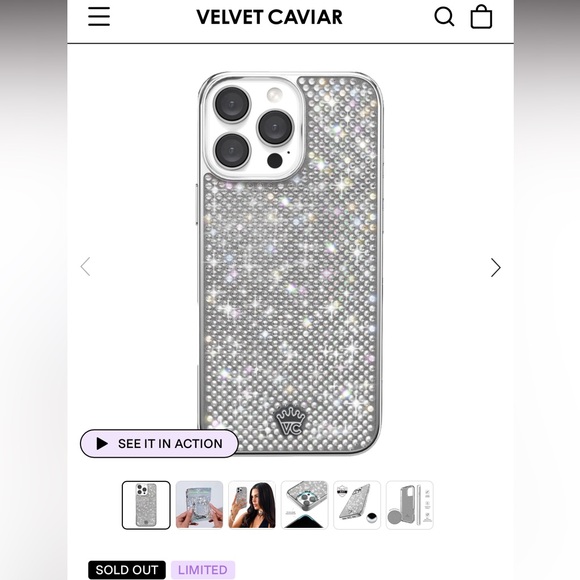
Task: Click the camera cutout on product image
Action: tap(253, 127)
